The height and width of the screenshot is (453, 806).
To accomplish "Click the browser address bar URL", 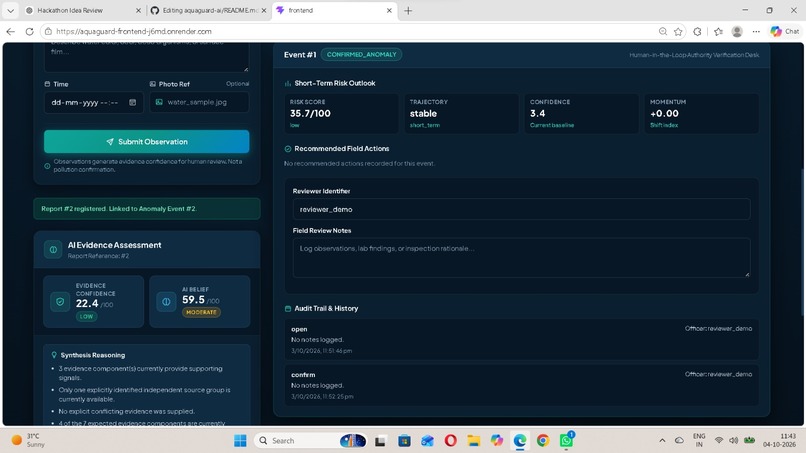I will pyautogui.click(x=134, y=31).
